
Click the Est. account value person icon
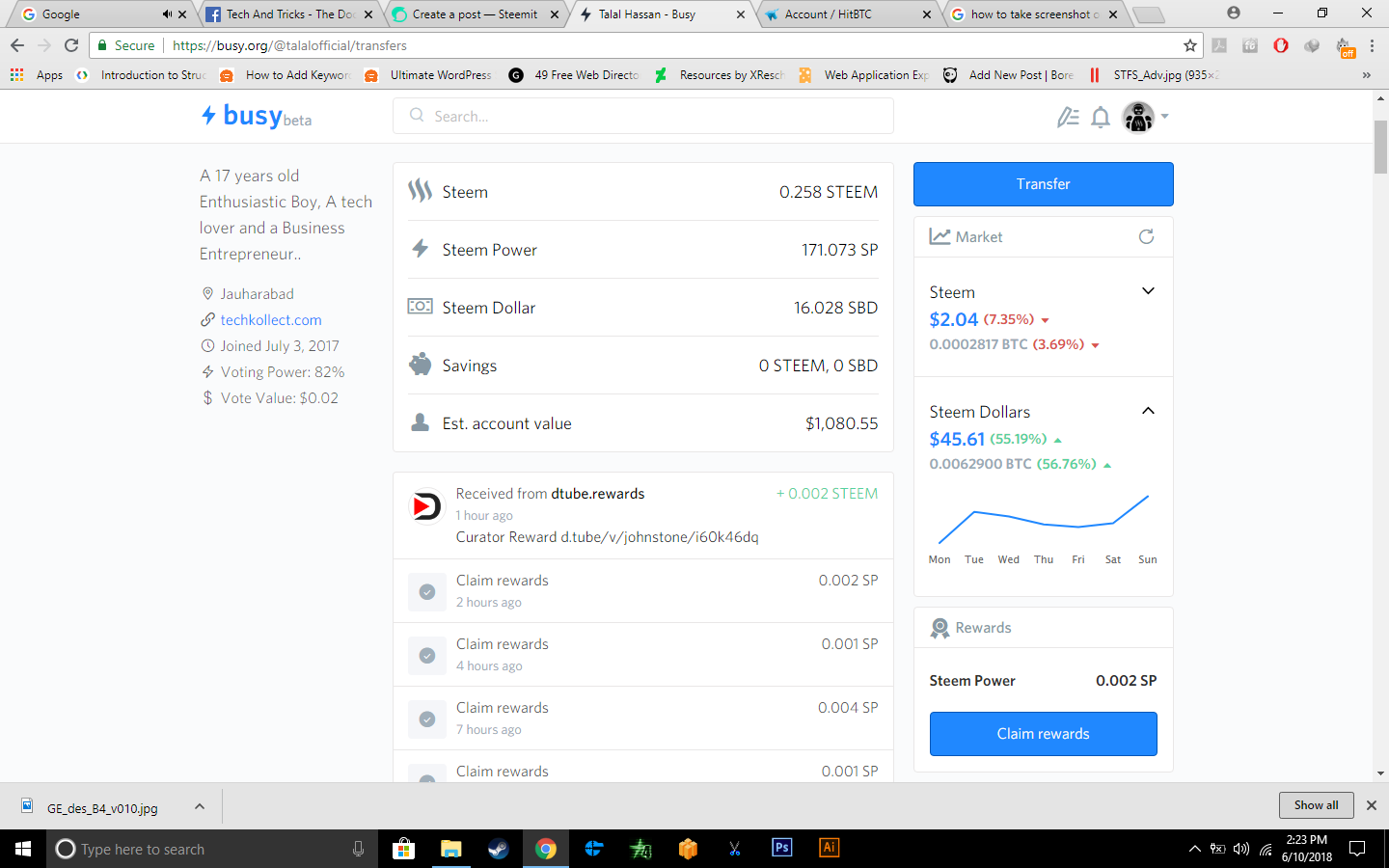coord(420,422)
